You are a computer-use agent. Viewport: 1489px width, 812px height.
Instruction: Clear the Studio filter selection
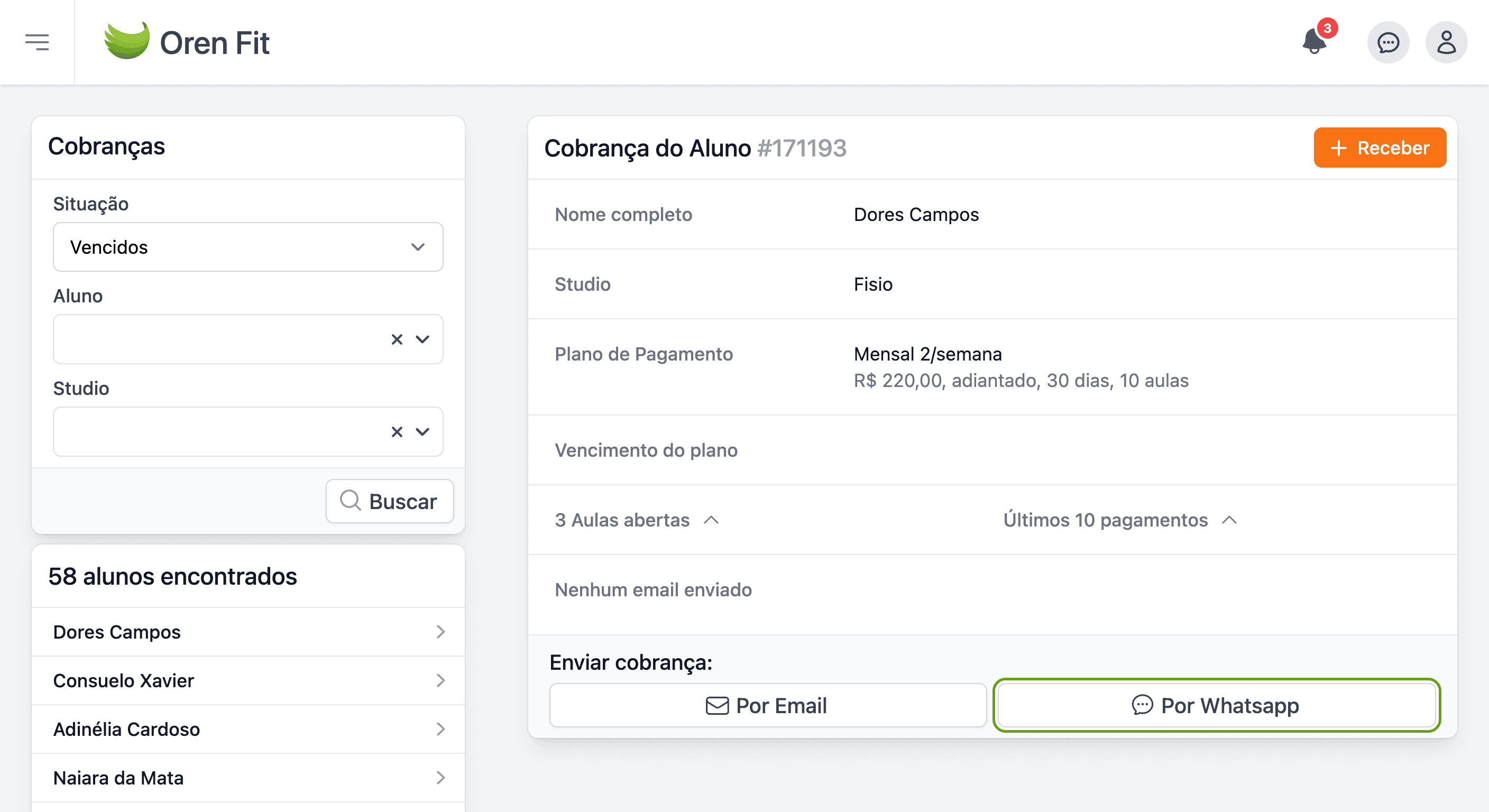tap(397, 432)
